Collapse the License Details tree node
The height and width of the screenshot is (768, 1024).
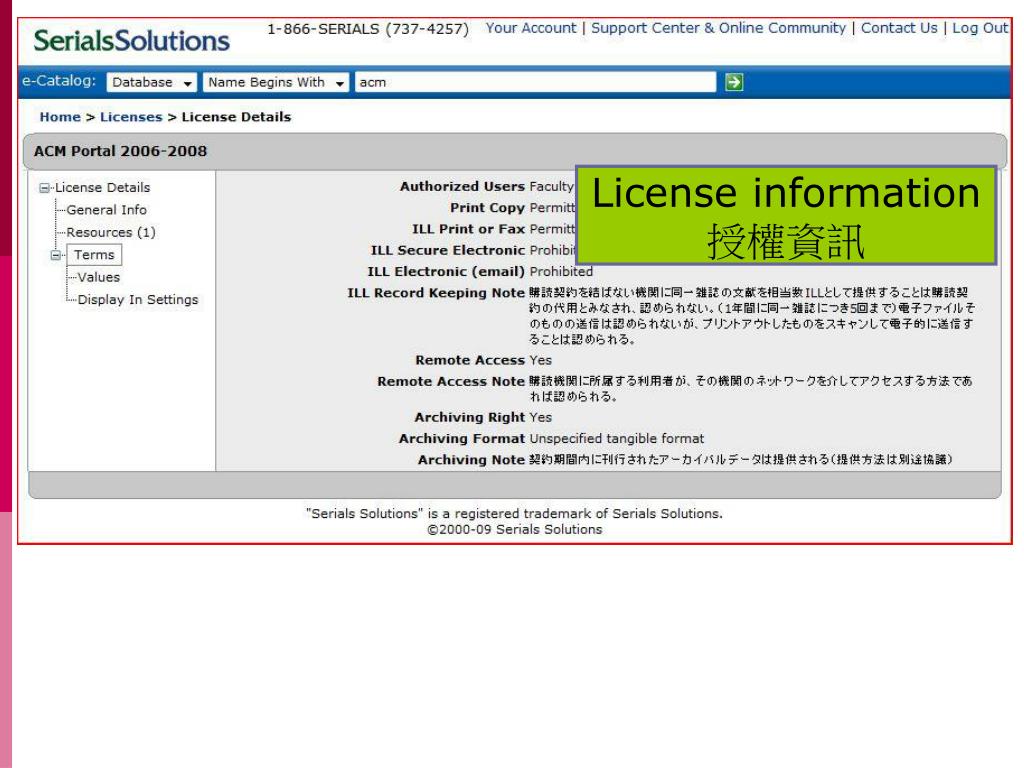pos(44,188)
